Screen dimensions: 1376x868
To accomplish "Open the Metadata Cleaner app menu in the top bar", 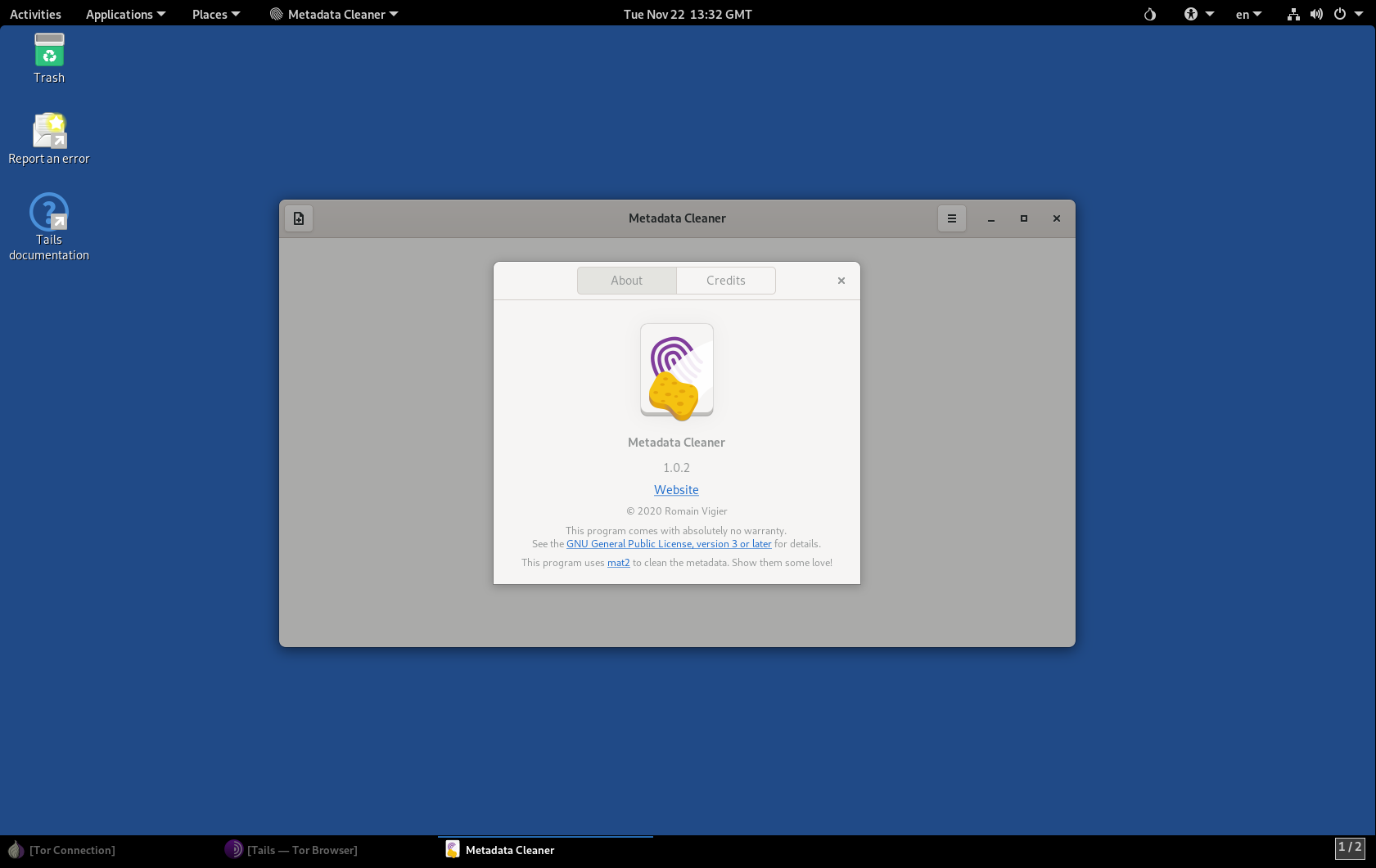I will point(334,14).
